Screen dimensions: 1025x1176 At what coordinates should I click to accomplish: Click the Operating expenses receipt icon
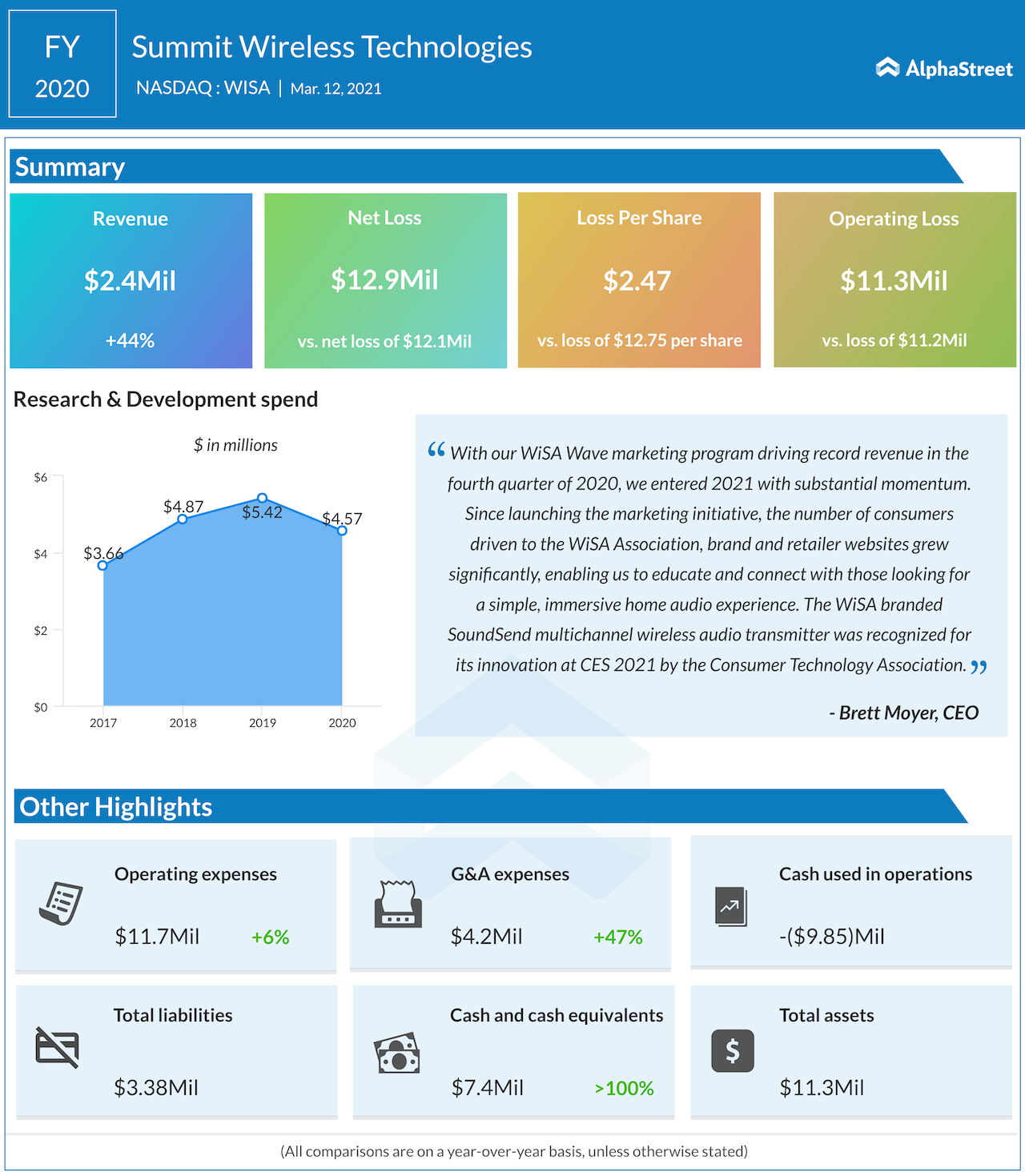[x=61, y=904]
